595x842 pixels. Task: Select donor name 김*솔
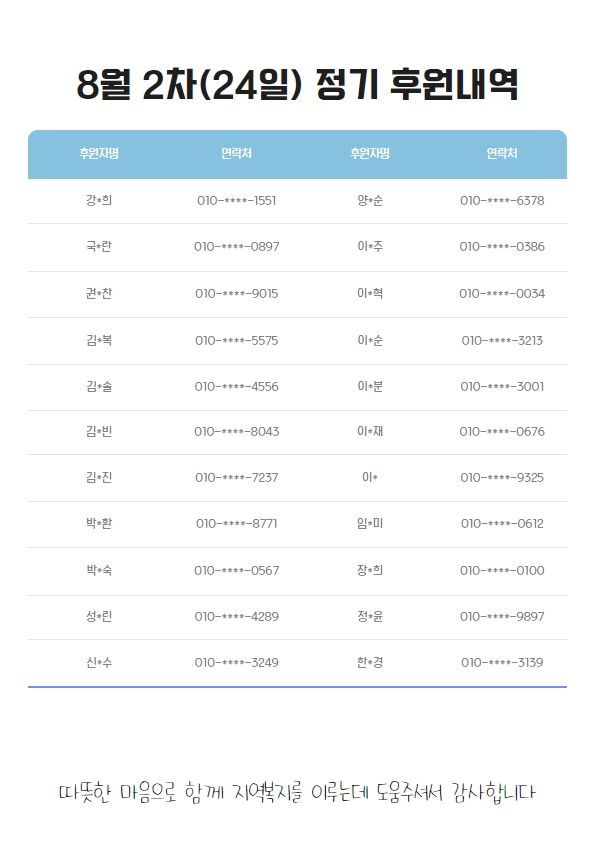pyautogui.click(x=99, y=387)
